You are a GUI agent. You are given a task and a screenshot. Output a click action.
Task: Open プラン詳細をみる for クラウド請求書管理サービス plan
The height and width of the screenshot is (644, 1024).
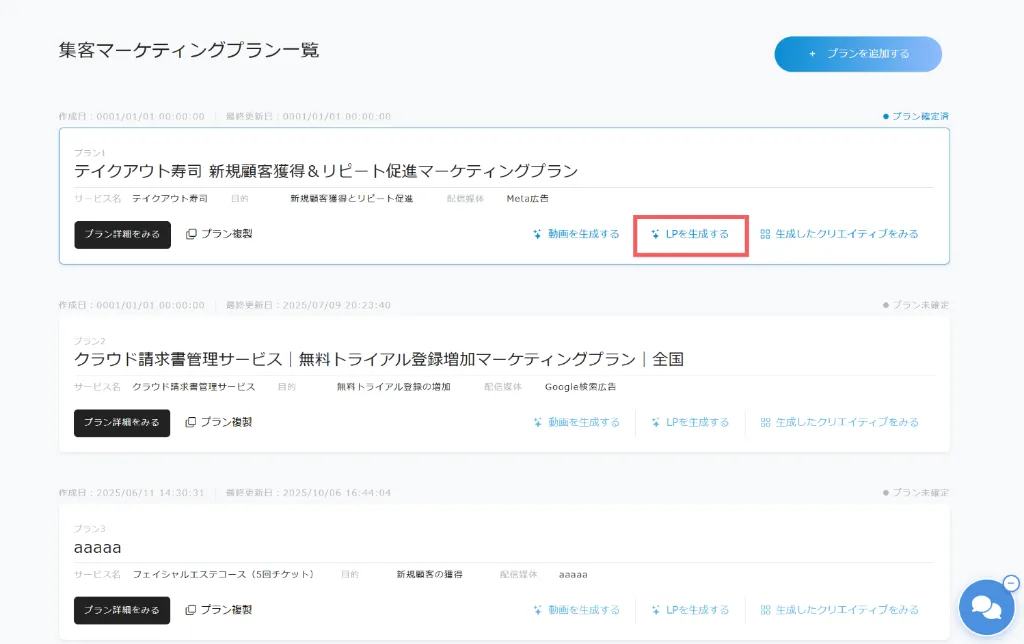click(122, 422)
